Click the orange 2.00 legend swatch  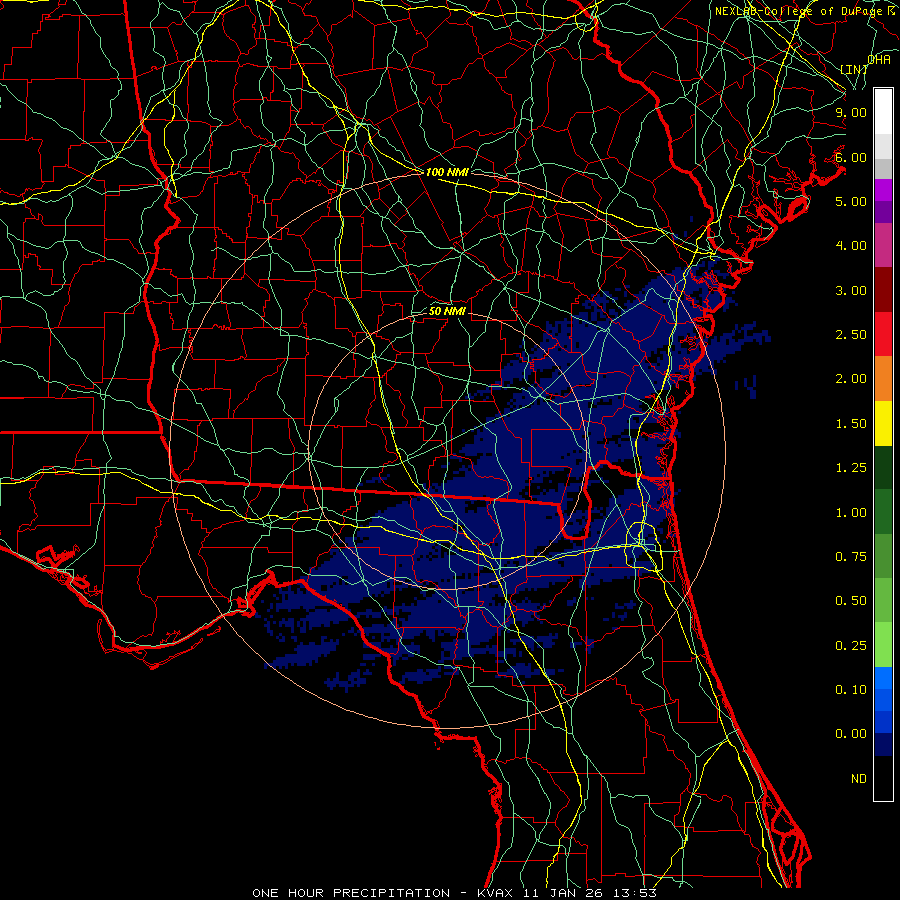pos(883,379)
